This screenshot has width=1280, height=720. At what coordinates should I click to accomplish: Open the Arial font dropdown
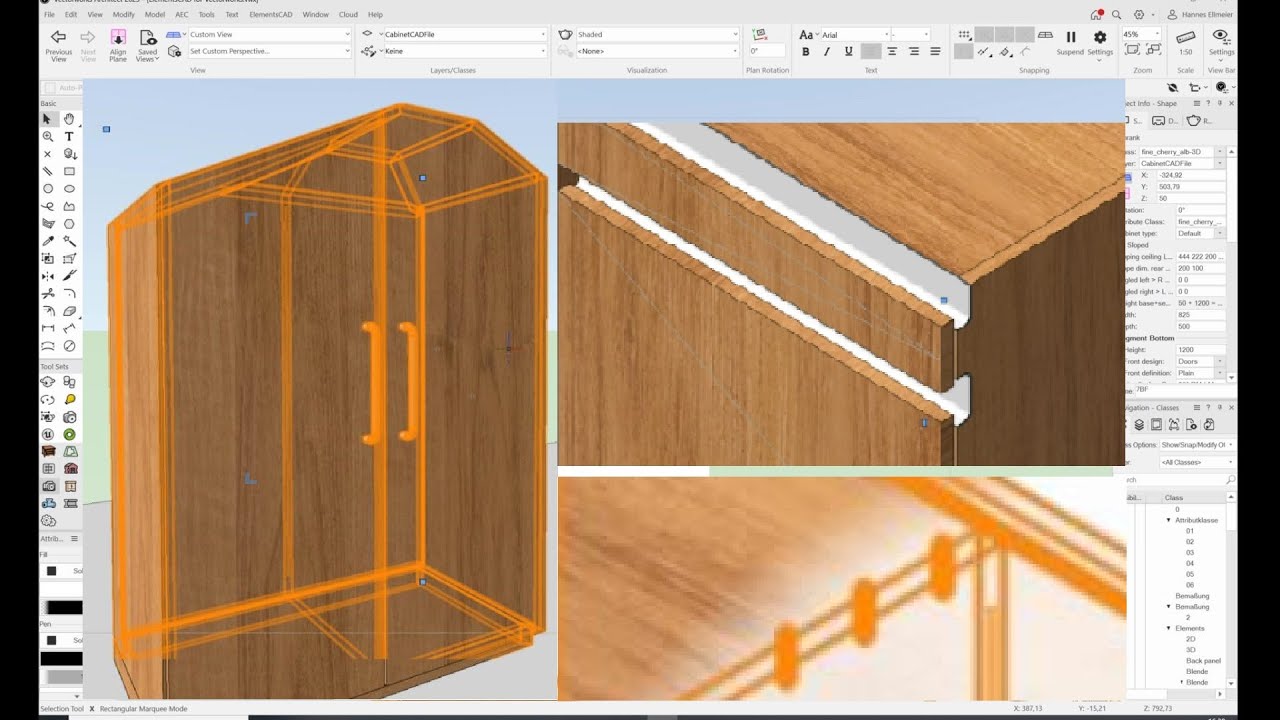tap(853, 35)
